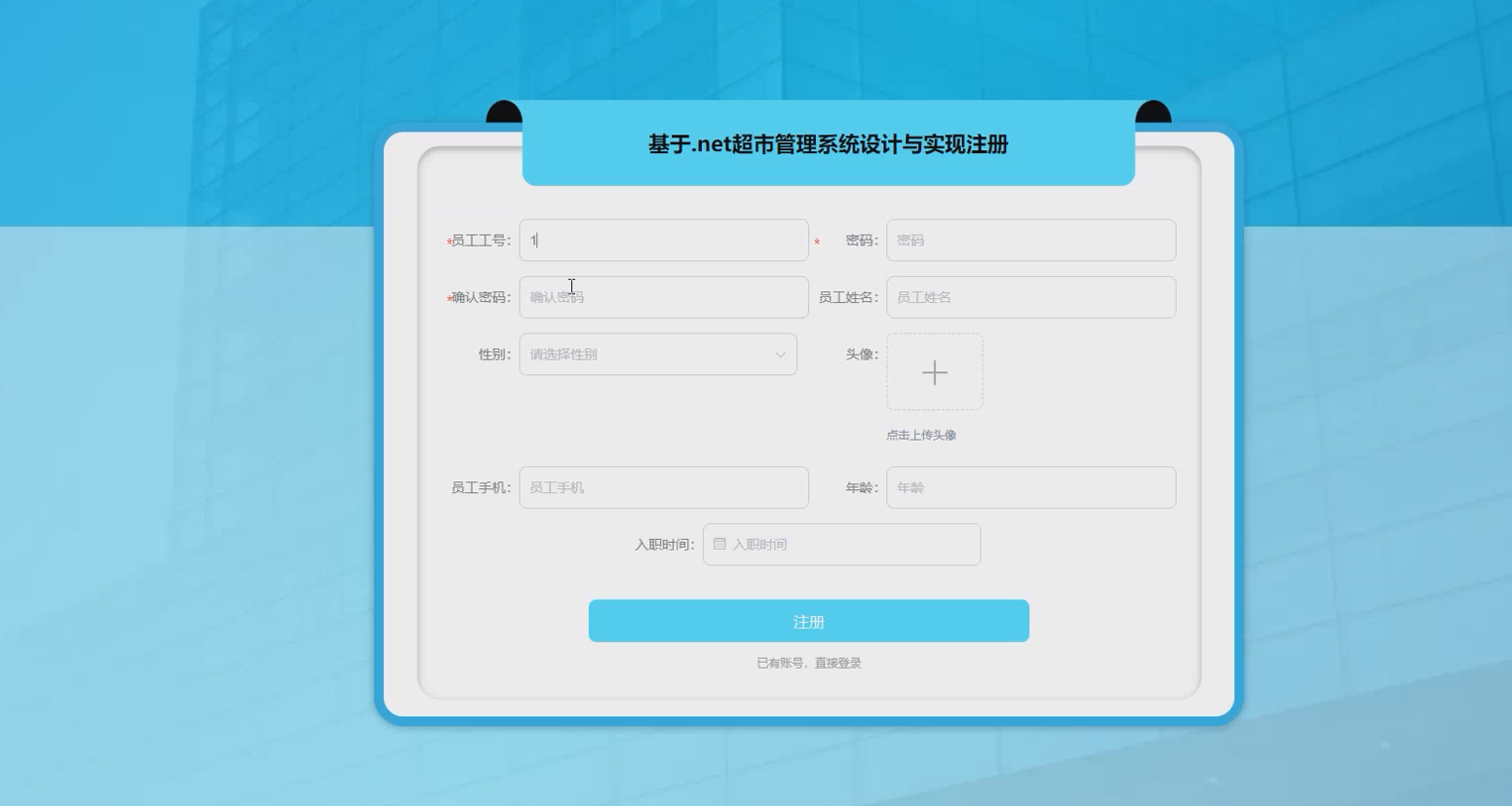Open the 入职时间 date picker field

848,545
